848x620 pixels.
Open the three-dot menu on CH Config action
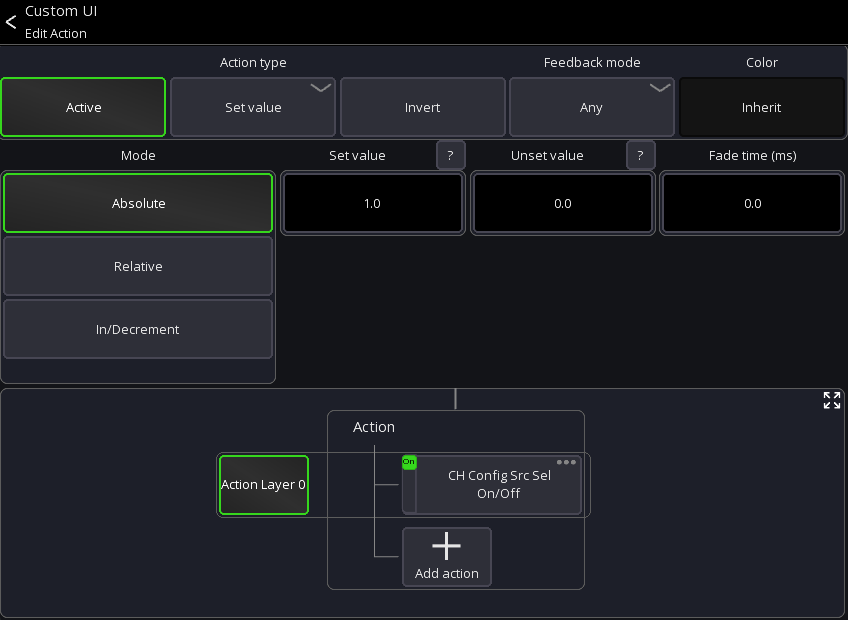(x=566, y=463)
